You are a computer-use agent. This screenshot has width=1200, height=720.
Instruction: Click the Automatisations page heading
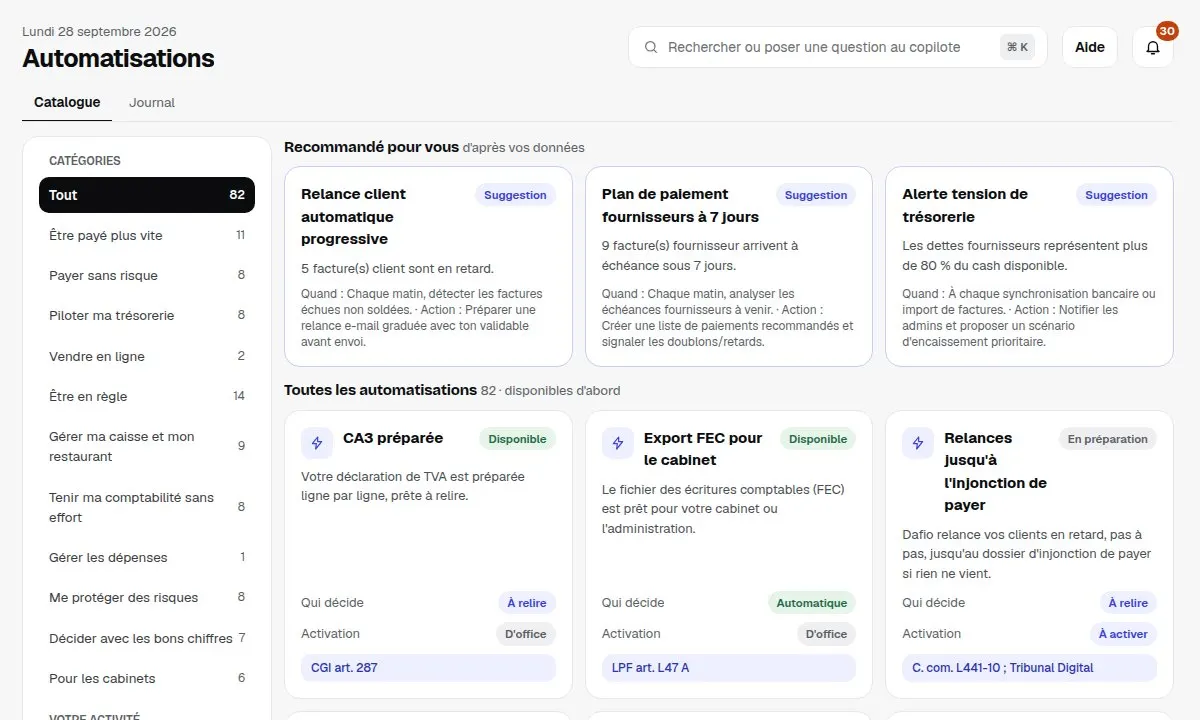(x=118, y=58)
